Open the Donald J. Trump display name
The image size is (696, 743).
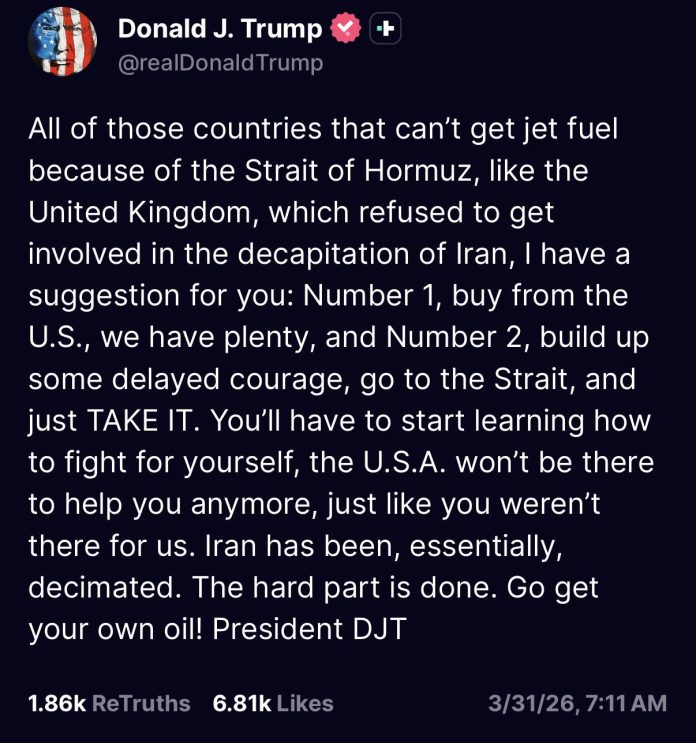tap(220, 28)
